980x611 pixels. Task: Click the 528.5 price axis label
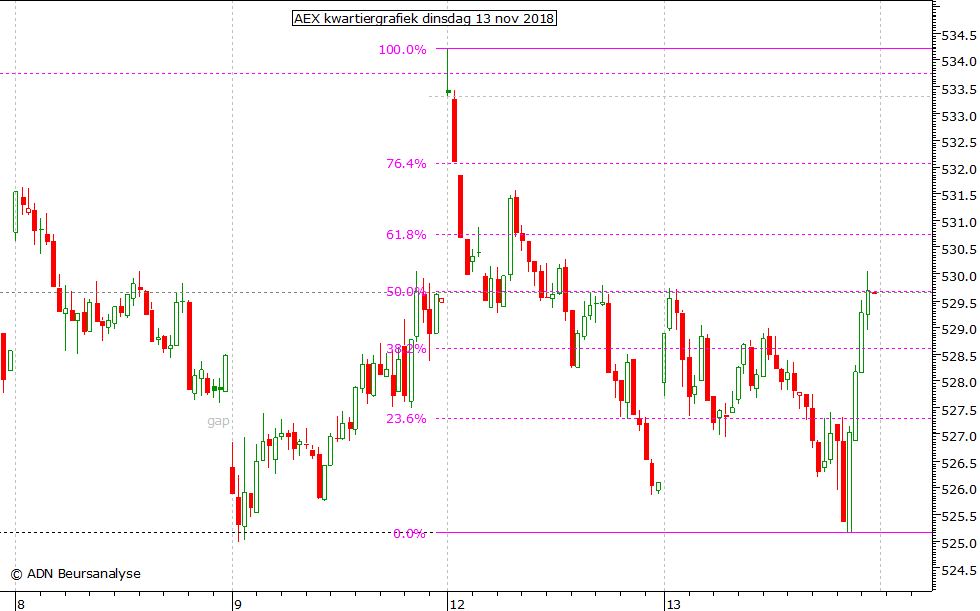(x=959, y=357)
